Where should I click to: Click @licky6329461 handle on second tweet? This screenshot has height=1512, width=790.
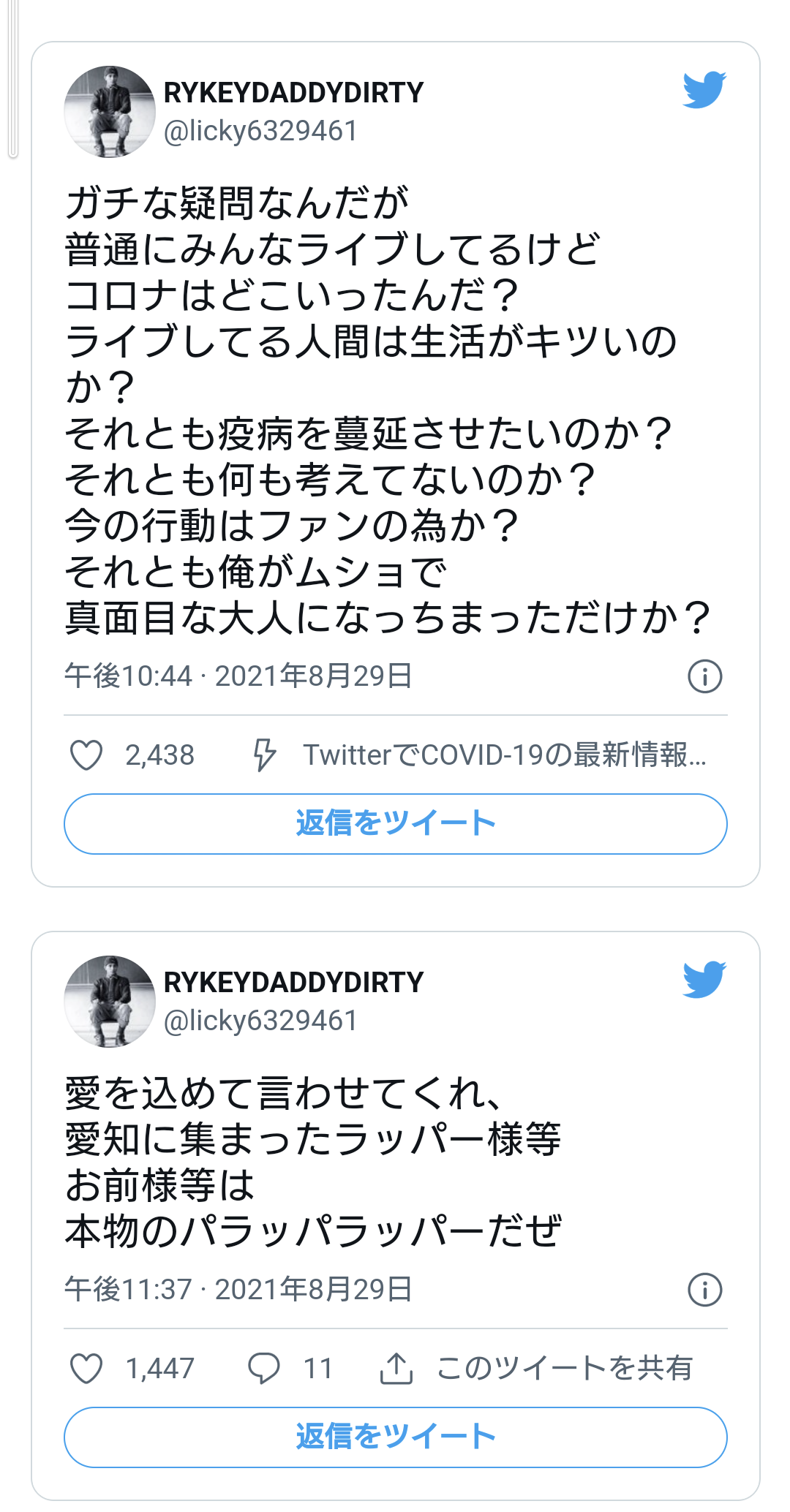coord(260,1021)
